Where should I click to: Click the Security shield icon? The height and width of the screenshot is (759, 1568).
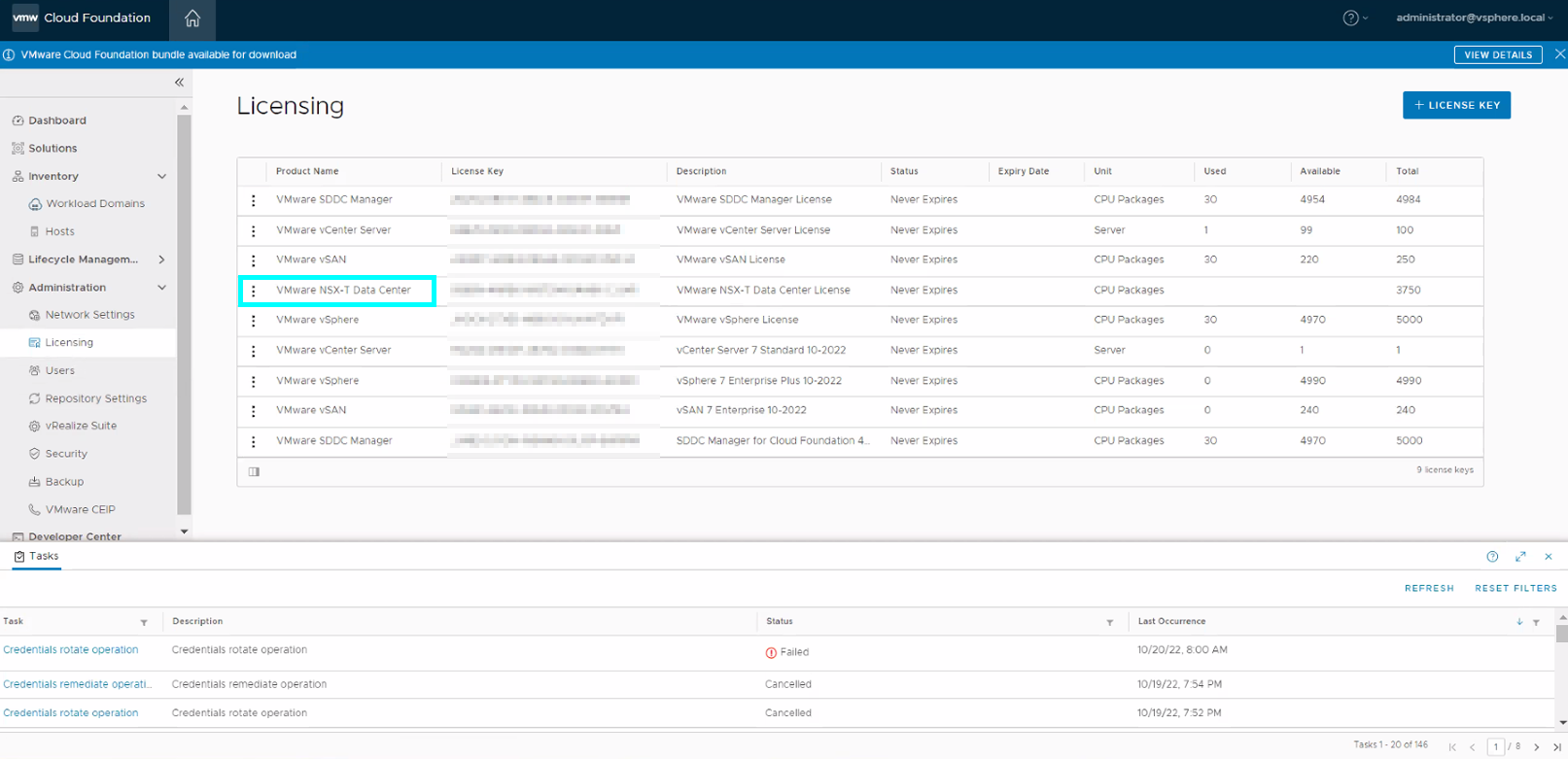tap(35, 454)
